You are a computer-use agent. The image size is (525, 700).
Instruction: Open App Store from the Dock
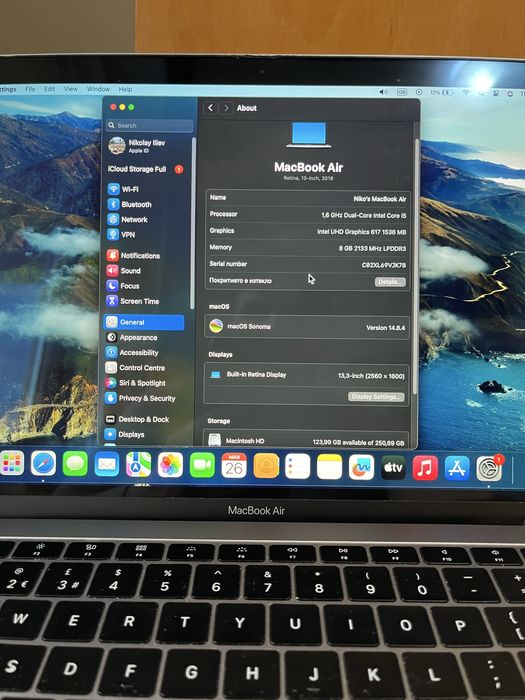tap(457, 468)
